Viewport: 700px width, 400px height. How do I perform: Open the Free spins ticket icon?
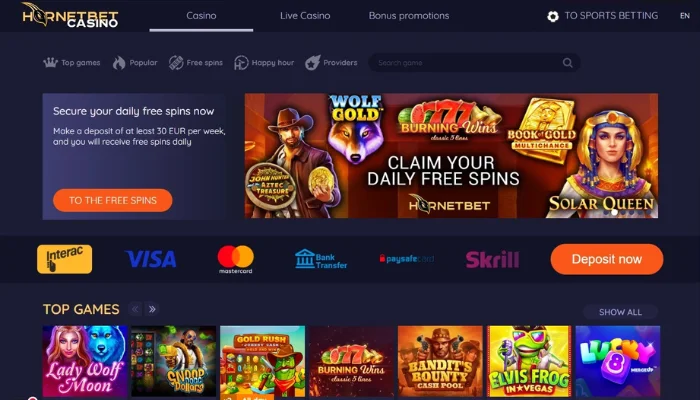tap(176, 63)
